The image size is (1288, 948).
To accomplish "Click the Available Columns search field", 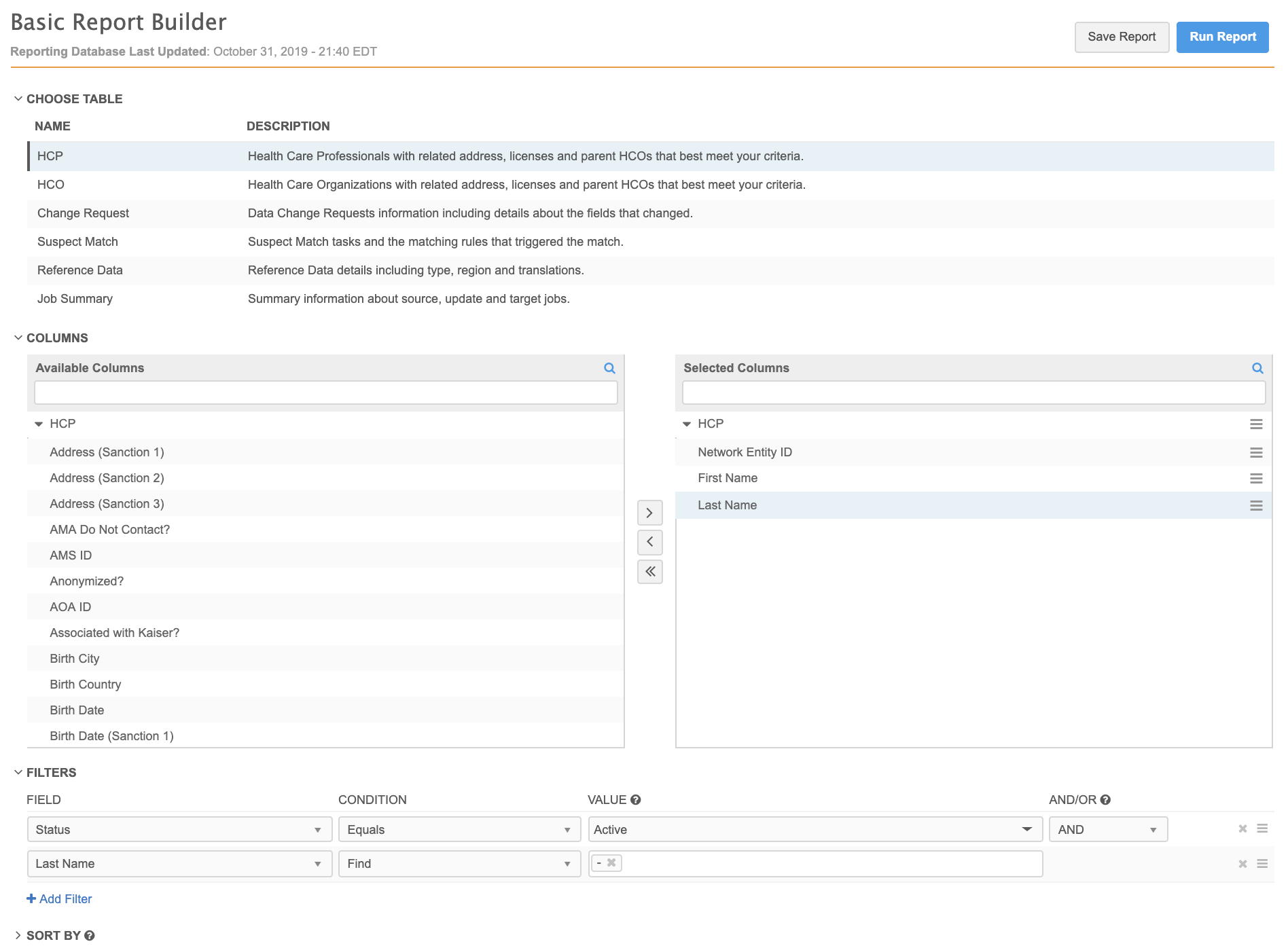I will click(x=325, y=393).
